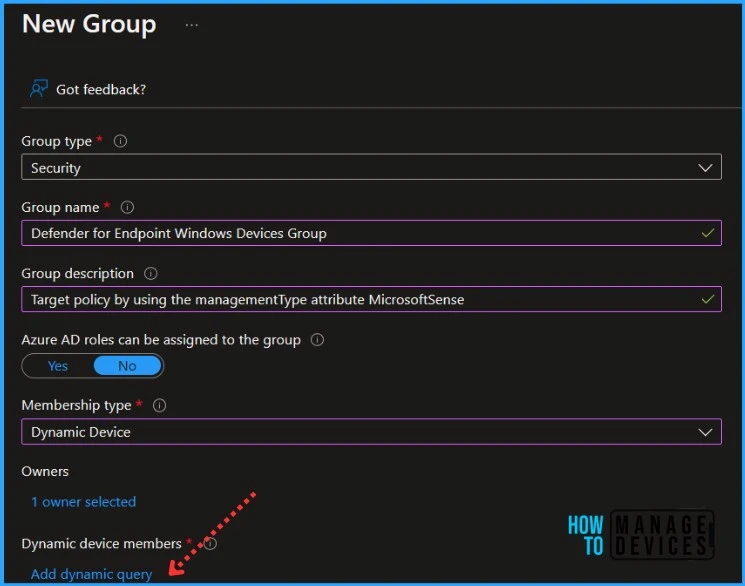Edit the Group description input field
The width and height of the screenshot is (745, 586).
point(371,299)
